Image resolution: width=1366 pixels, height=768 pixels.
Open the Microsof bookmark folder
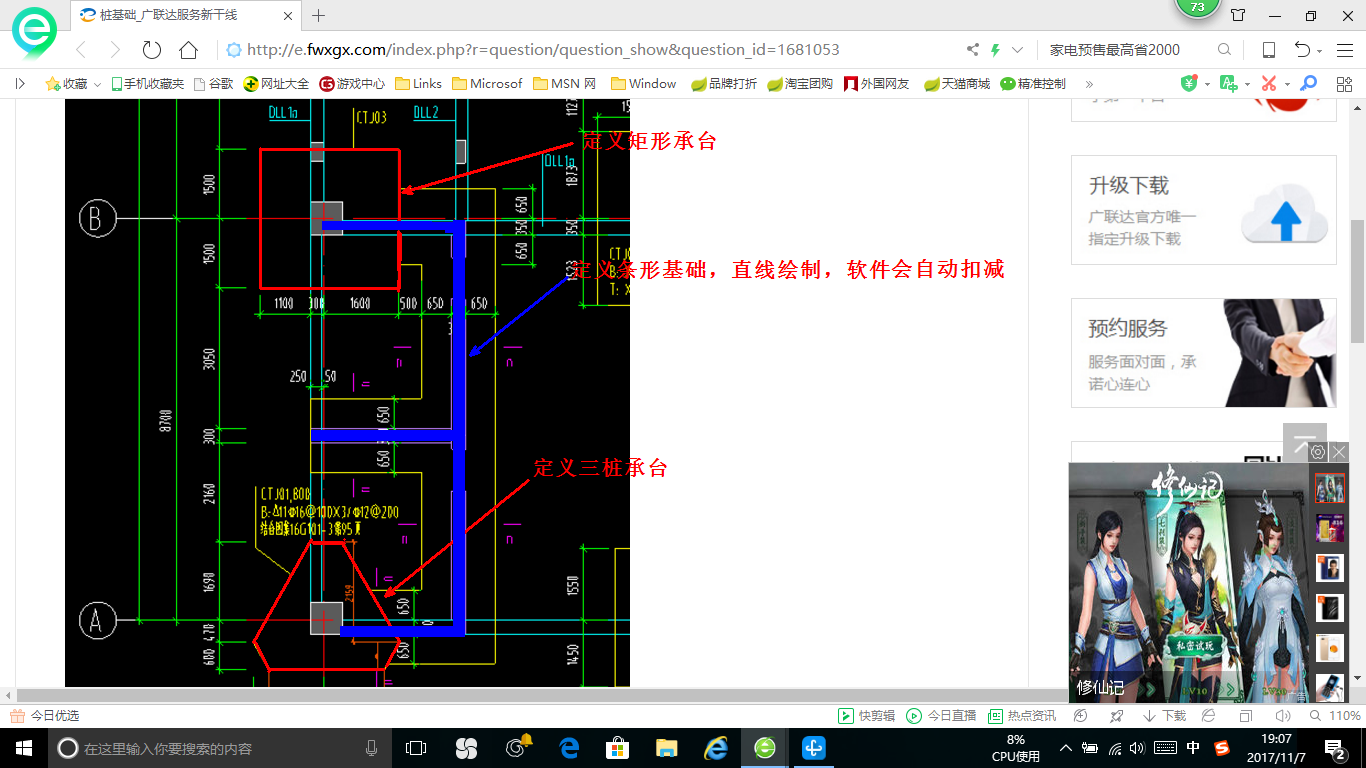tap(487, 84)
